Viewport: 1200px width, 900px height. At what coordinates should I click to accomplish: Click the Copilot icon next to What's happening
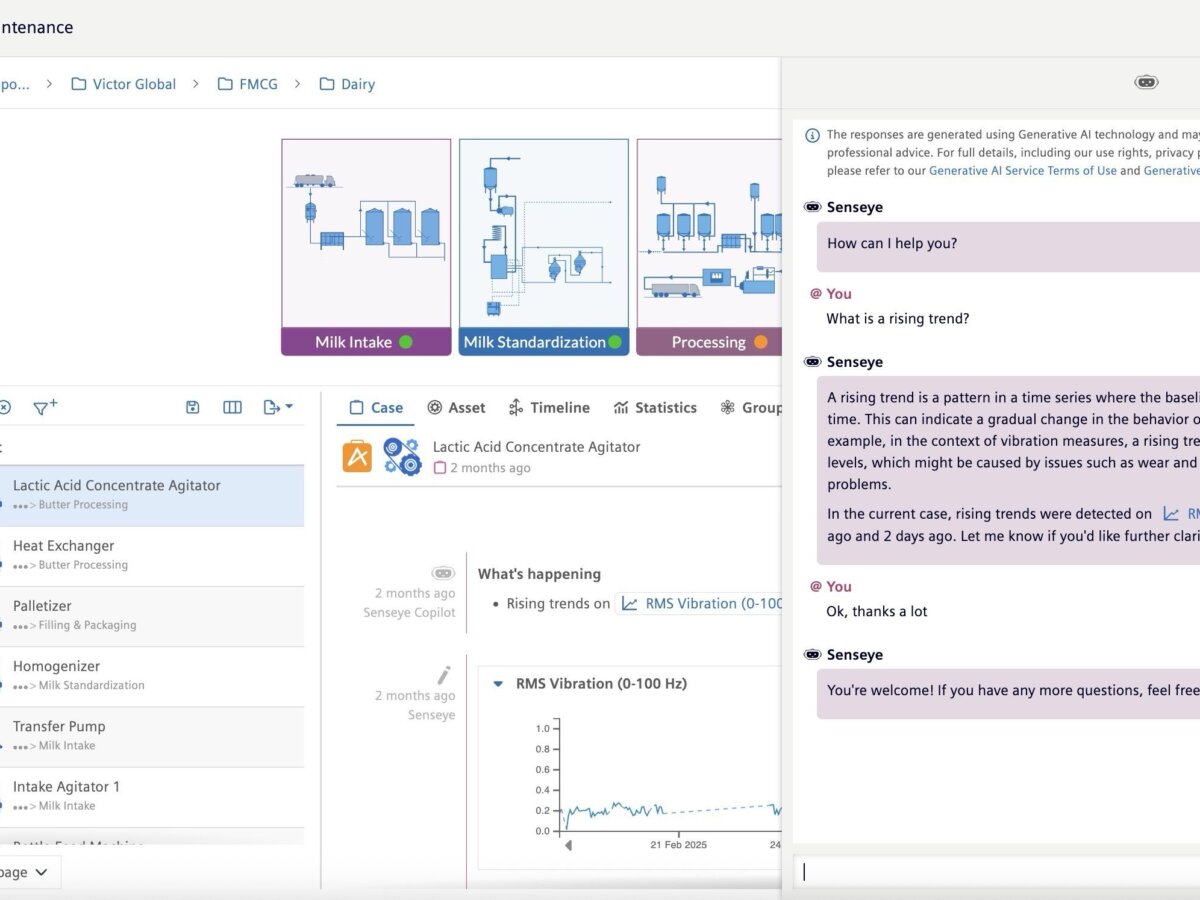click(442, 573)
